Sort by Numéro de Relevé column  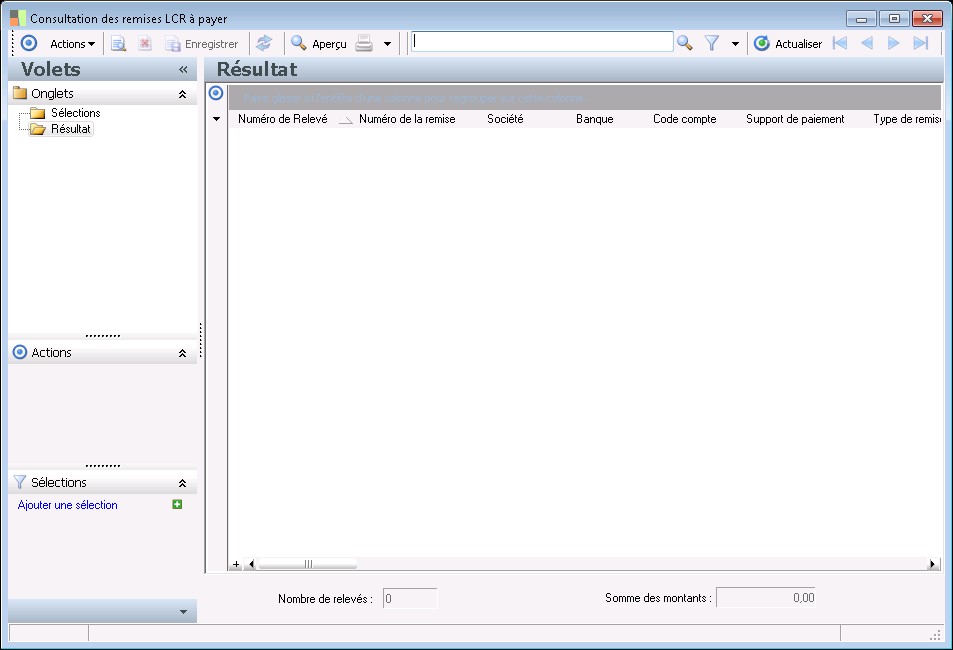pyautogui.click(x=283, y=119)
